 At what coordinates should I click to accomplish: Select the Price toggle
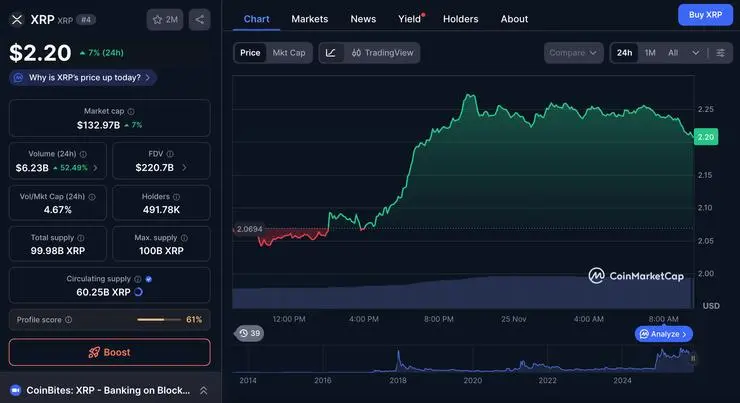pyautogui.click(x=250, y=53)
